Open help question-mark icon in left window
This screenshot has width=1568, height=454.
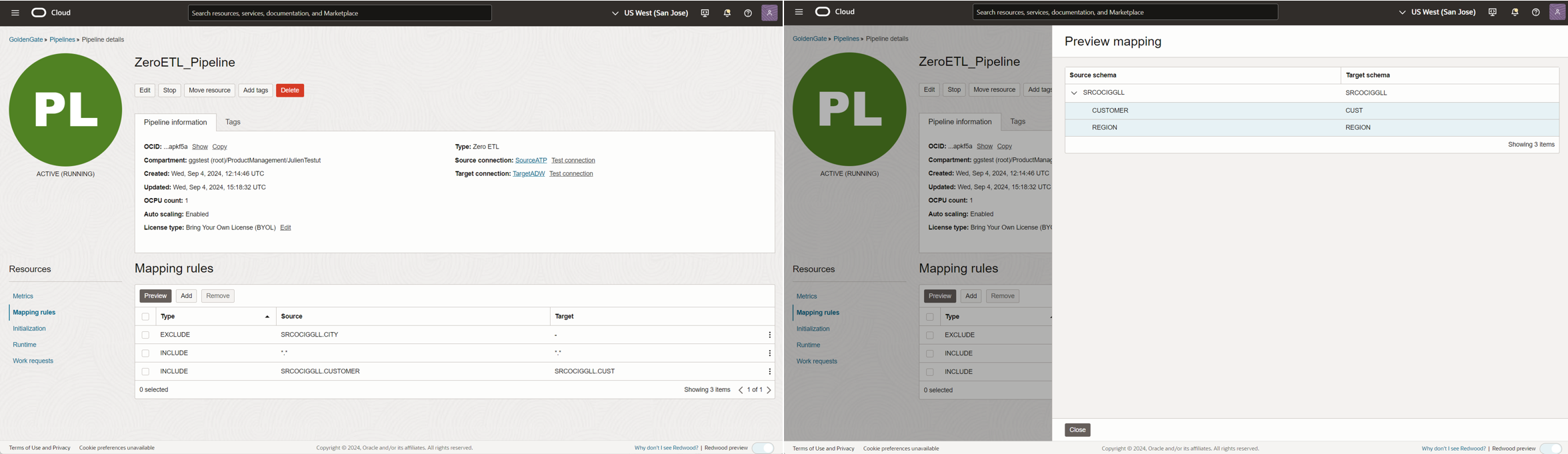tap(748, 13)
